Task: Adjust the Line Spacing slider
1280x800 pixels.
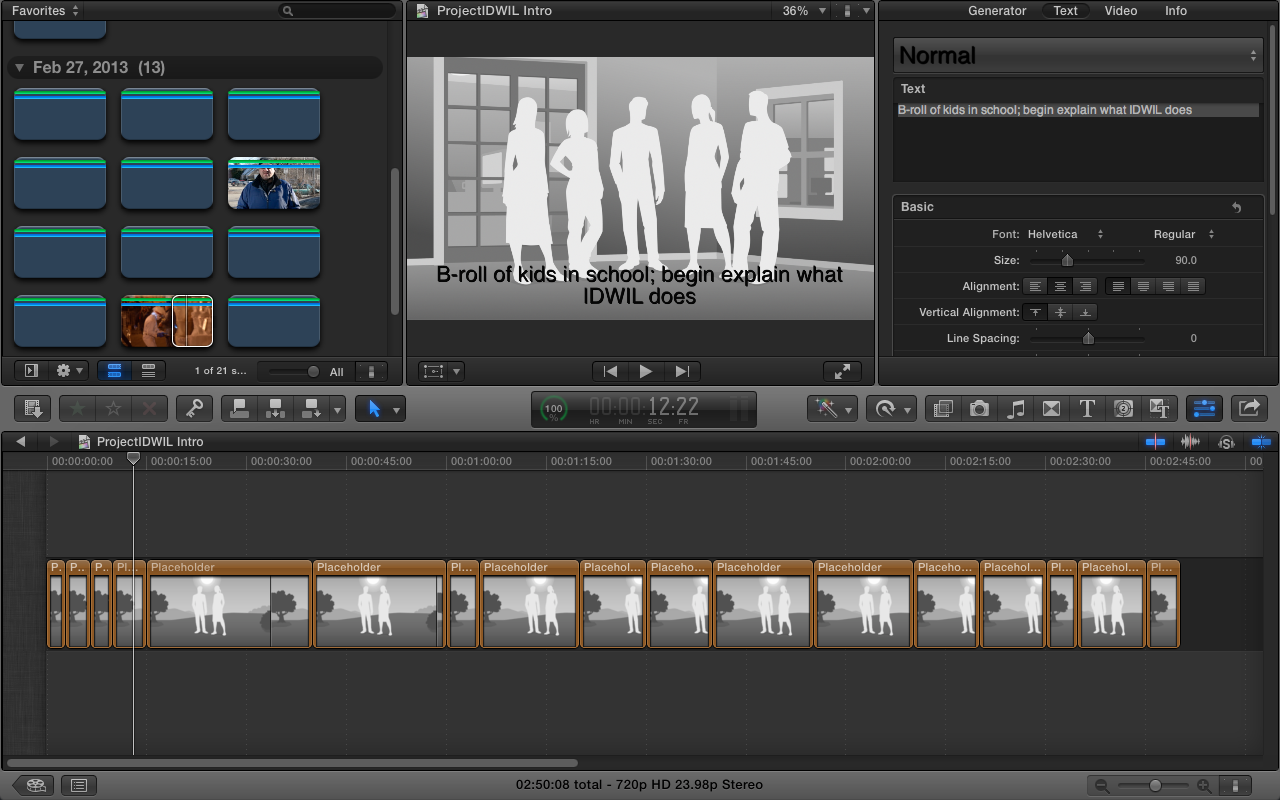Action: [1087, 338]
